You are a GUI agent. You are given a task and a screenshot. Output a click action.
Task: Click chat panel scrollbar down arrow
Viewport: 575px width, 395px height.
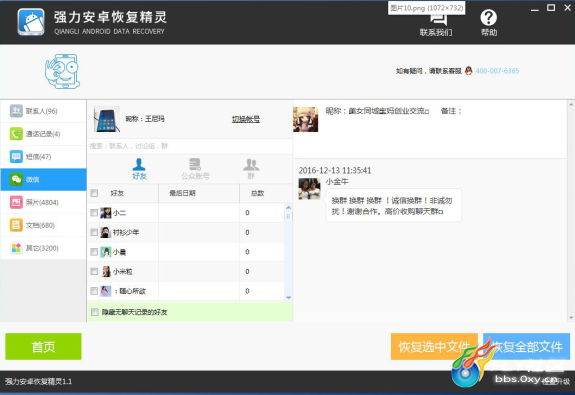click(x=571, y=318)
